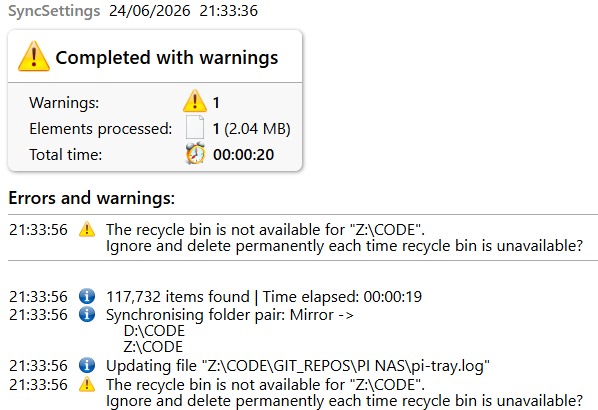Click info icon for Updating file entry
The image size is (598, 410).
point(87,365)
